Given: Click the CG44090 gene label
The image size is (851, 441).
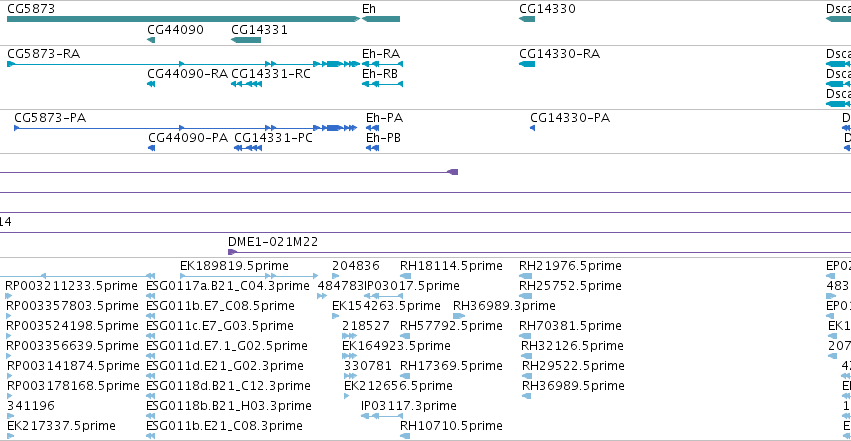Looking at the screenshot, I should [x=175, y=30].
